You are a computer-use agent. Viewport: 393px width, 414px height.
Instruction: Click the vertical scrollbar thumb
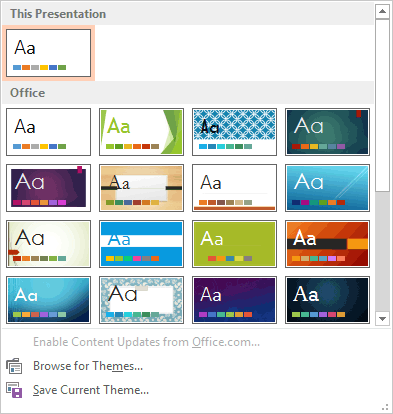click(x=382, y=105)
